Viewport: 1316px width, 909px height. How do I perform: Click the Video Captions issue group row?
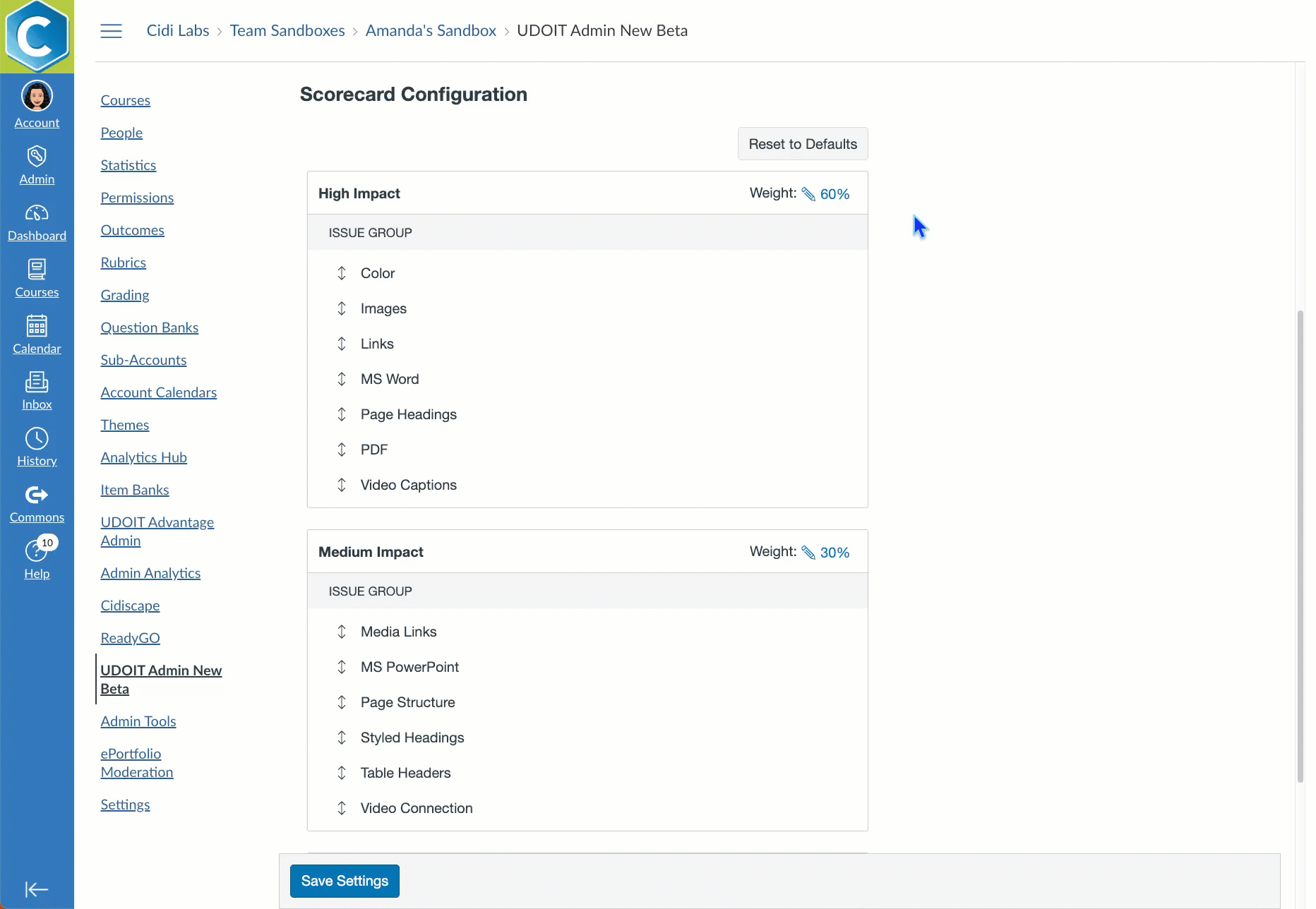587,485
